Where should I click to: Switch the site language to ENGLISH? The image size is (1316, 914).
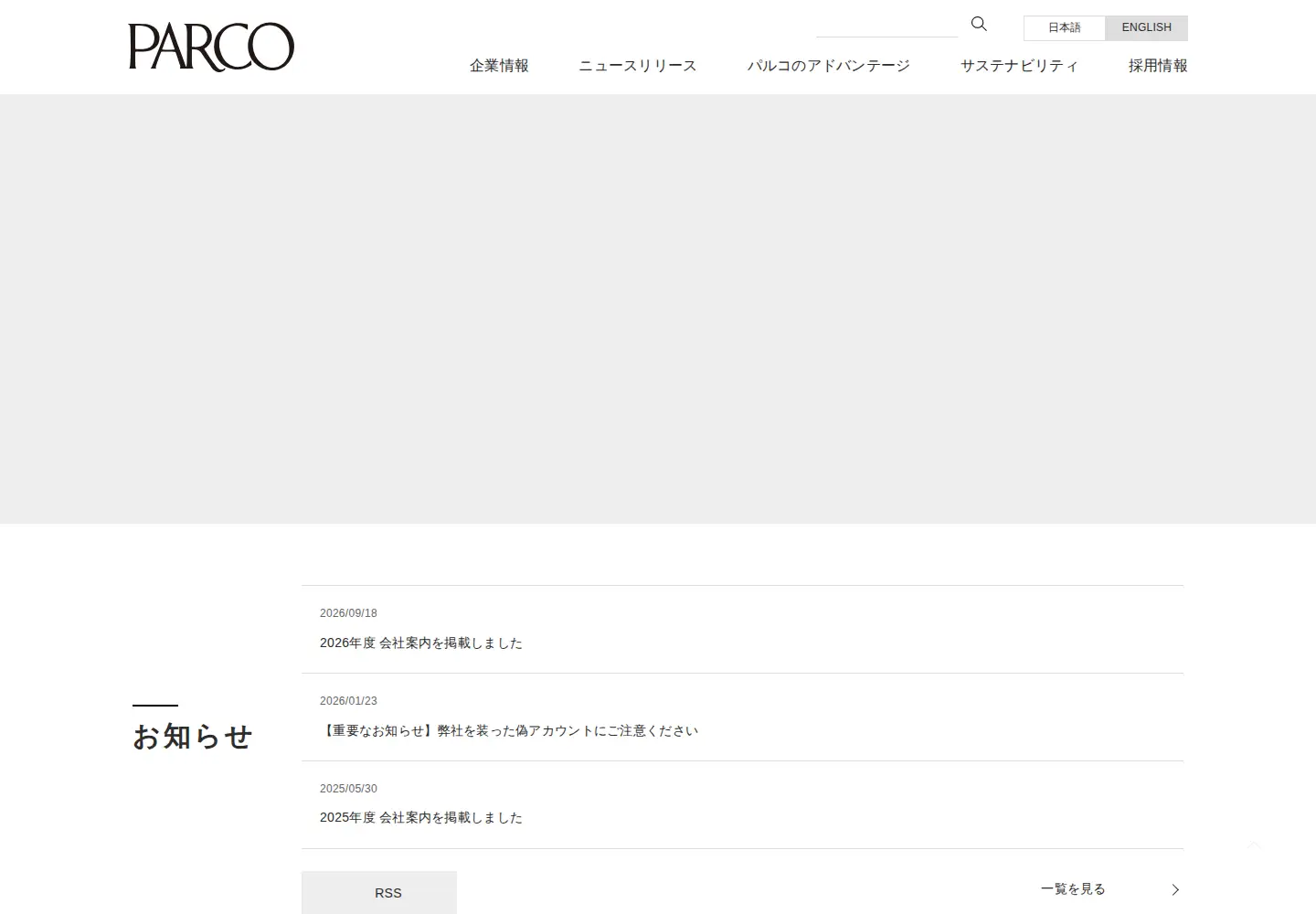coord(1146,27)
